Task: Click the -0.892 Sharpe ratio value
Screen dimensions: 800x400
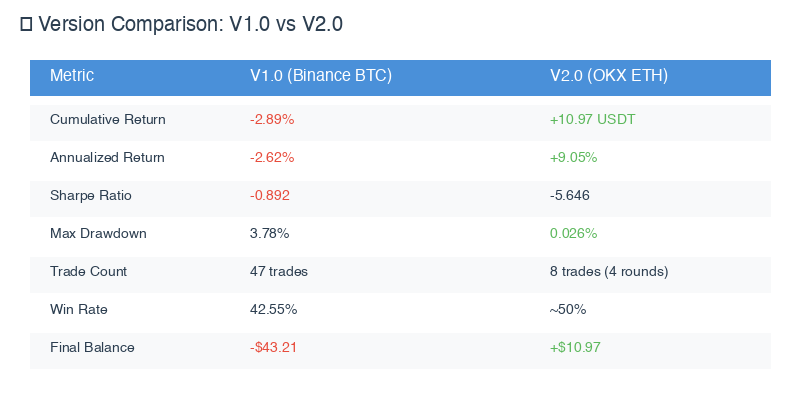Action: pos(270,196)
